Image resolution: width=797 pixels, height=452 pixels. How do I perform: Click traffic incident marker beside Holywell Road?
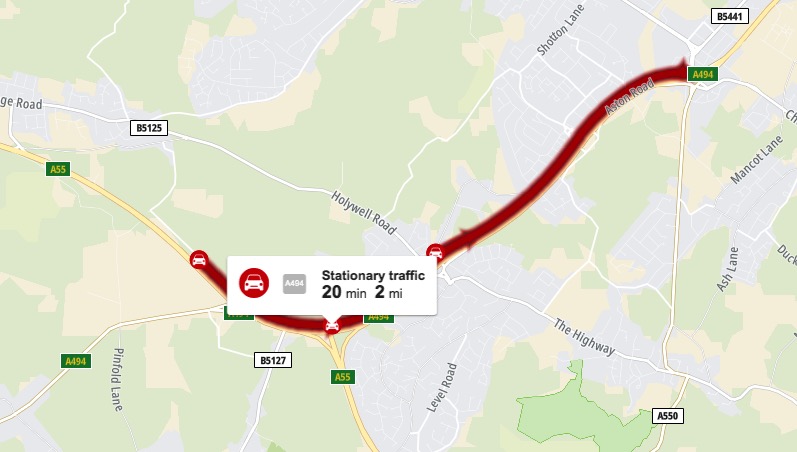coord(435,253)
